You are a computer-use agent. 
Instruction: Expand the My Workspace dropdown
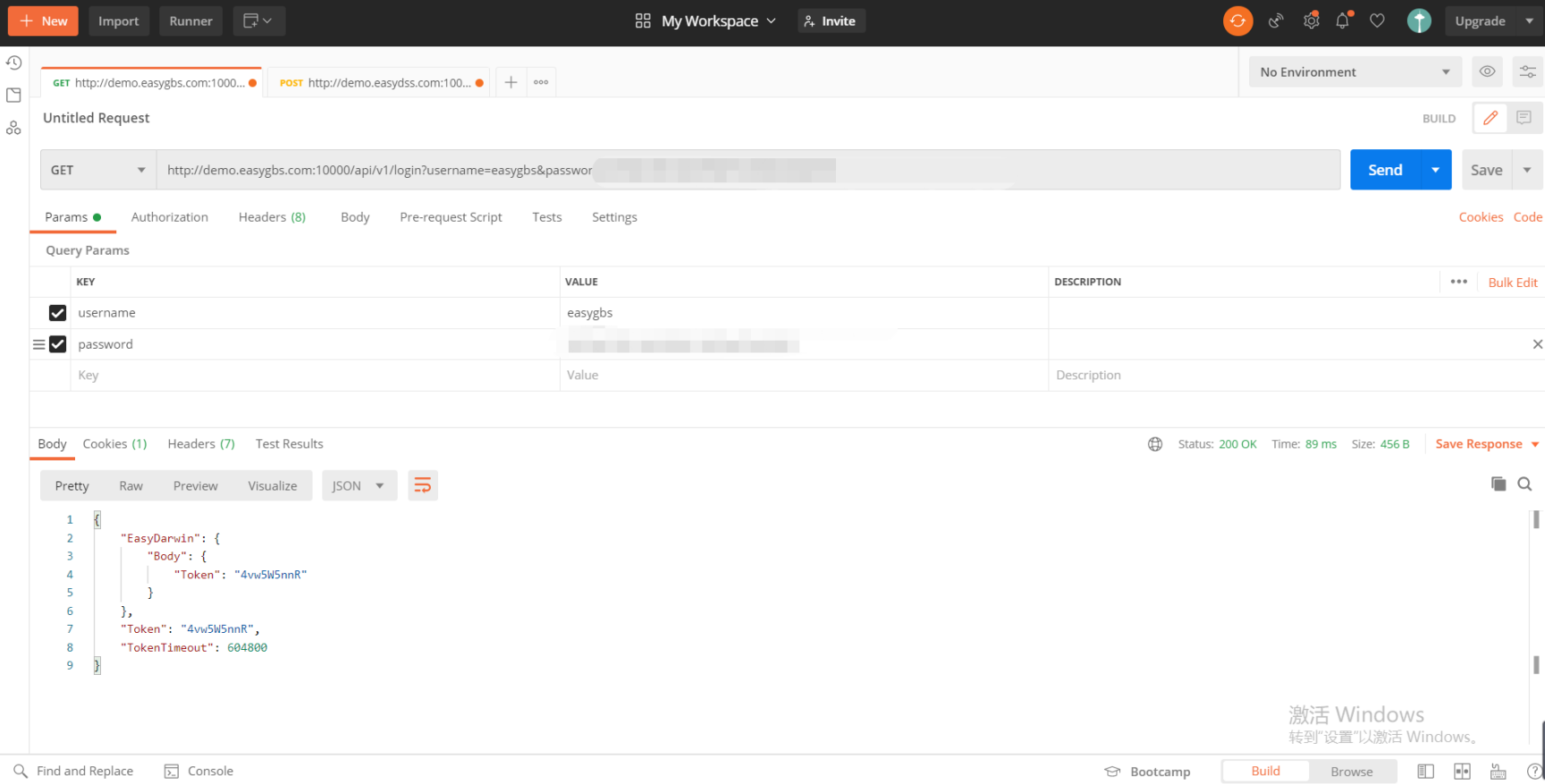(x=705, y=21)
